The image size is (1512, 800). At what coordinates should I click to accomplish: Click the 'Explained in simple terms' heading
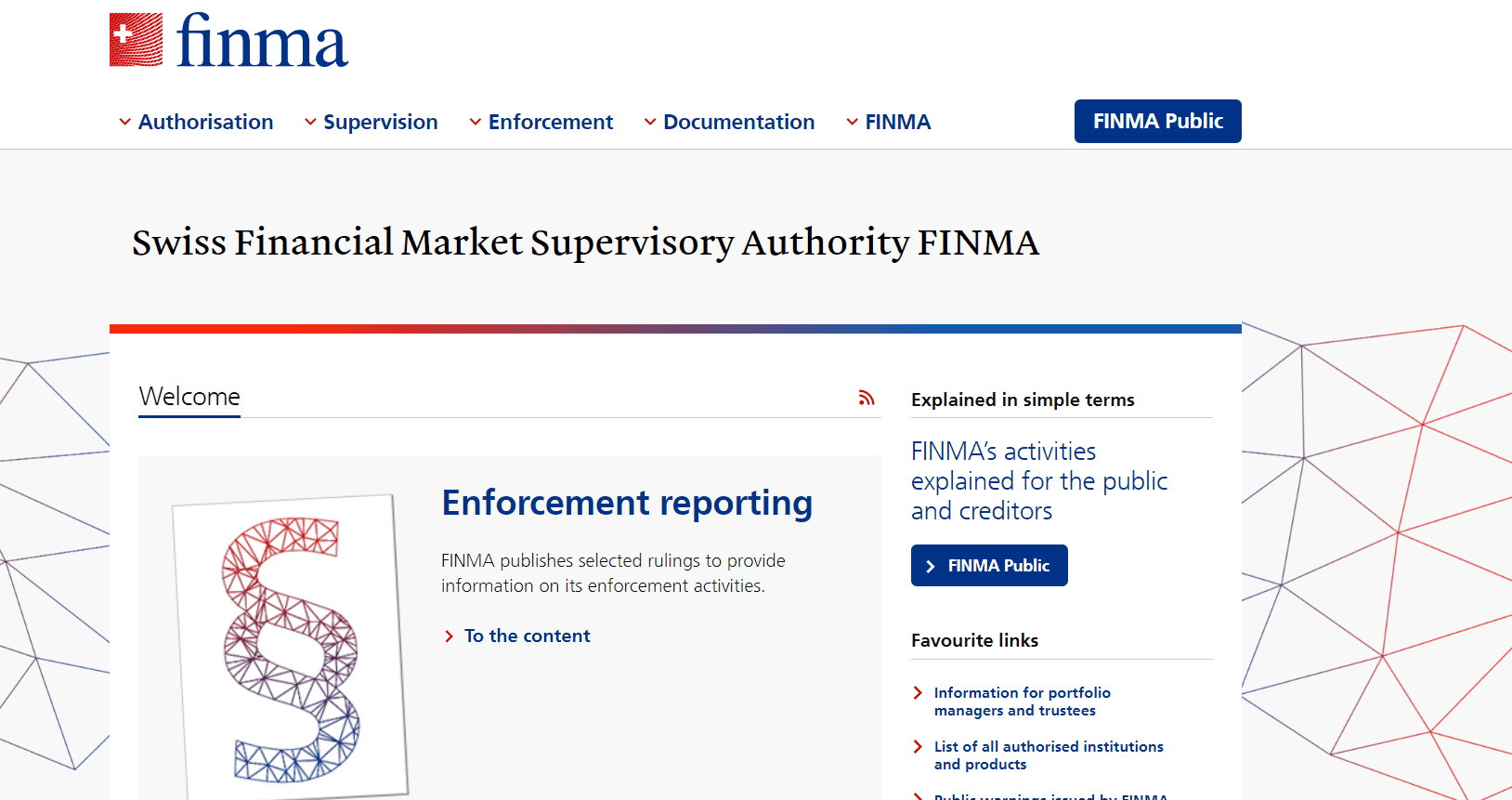click(x=1023, y=400)
